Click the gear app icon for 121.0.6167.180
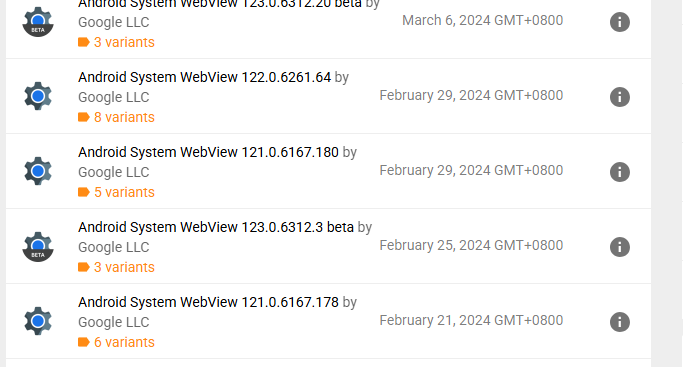 pyautogui.click(x=38, y=171)
